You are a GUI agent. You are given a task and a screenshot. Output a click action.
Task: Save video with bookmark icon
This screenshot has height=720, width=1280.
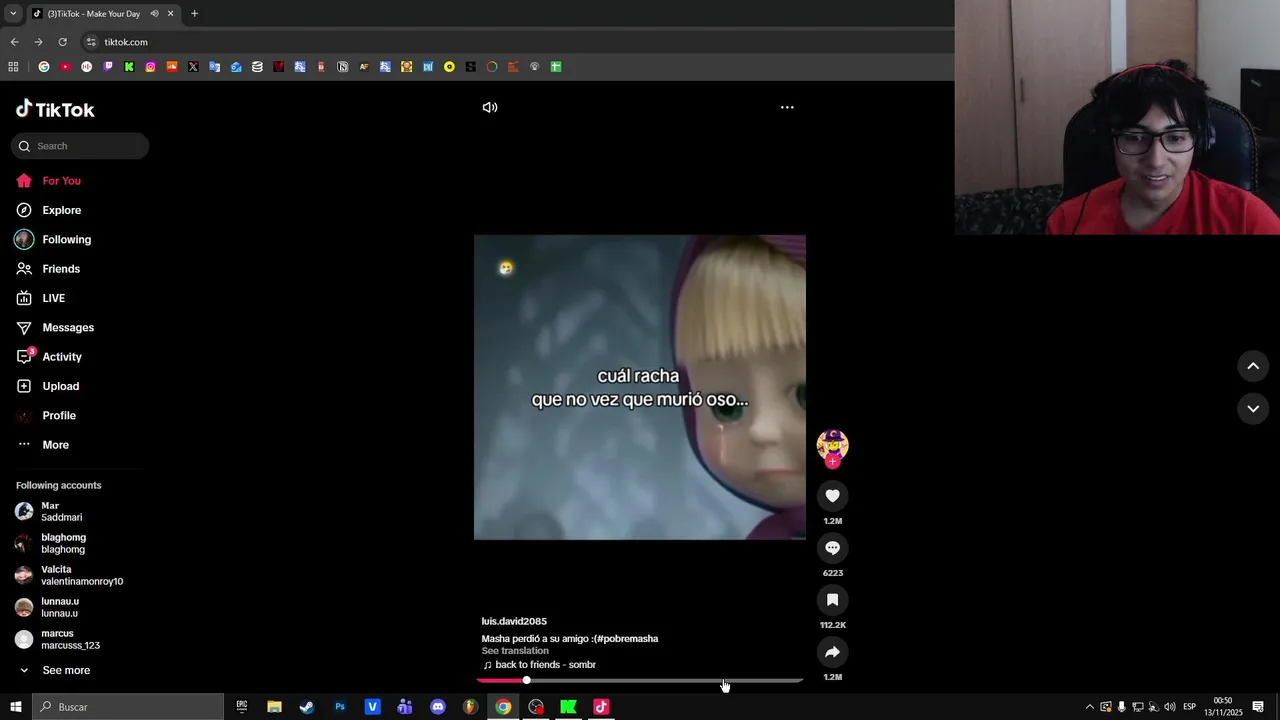point(832,600)
